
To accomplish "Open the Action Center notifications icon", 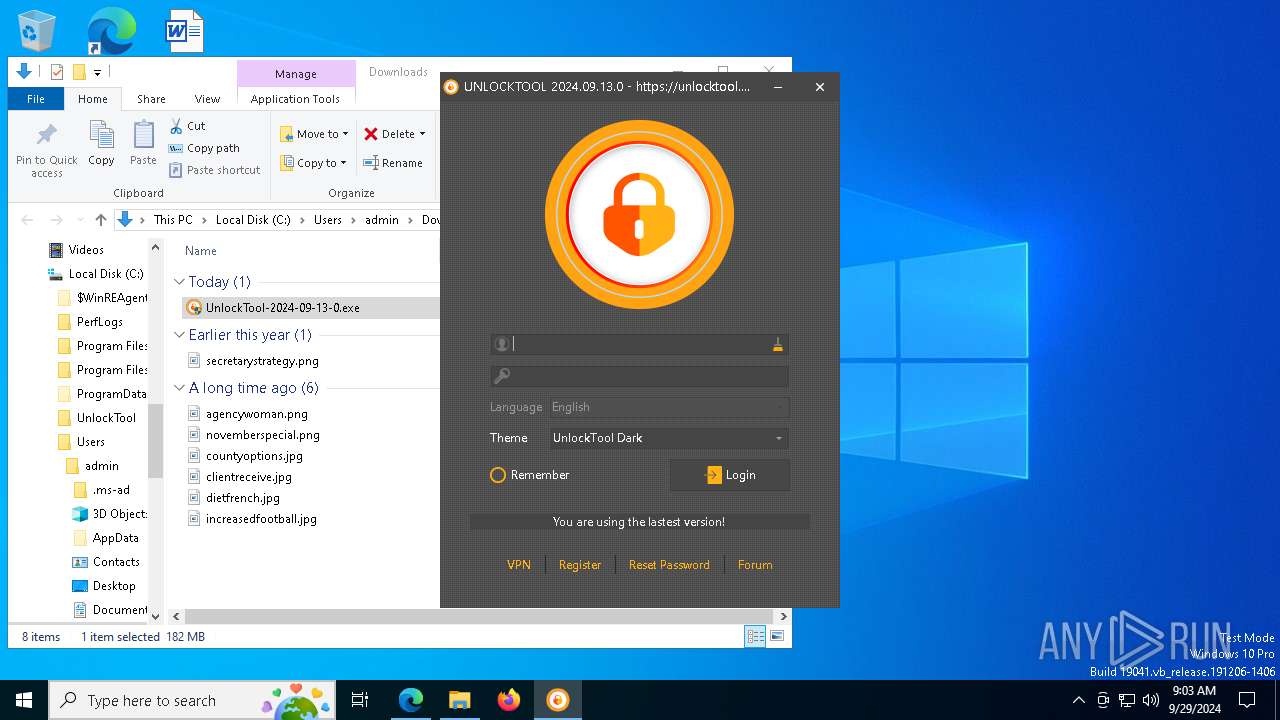I will pos(1247,700).
